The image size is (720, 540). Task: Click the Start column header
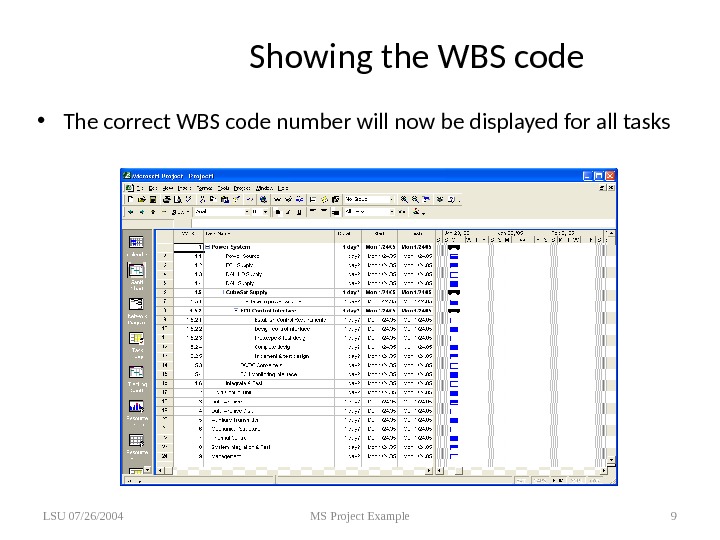(379, 234)
